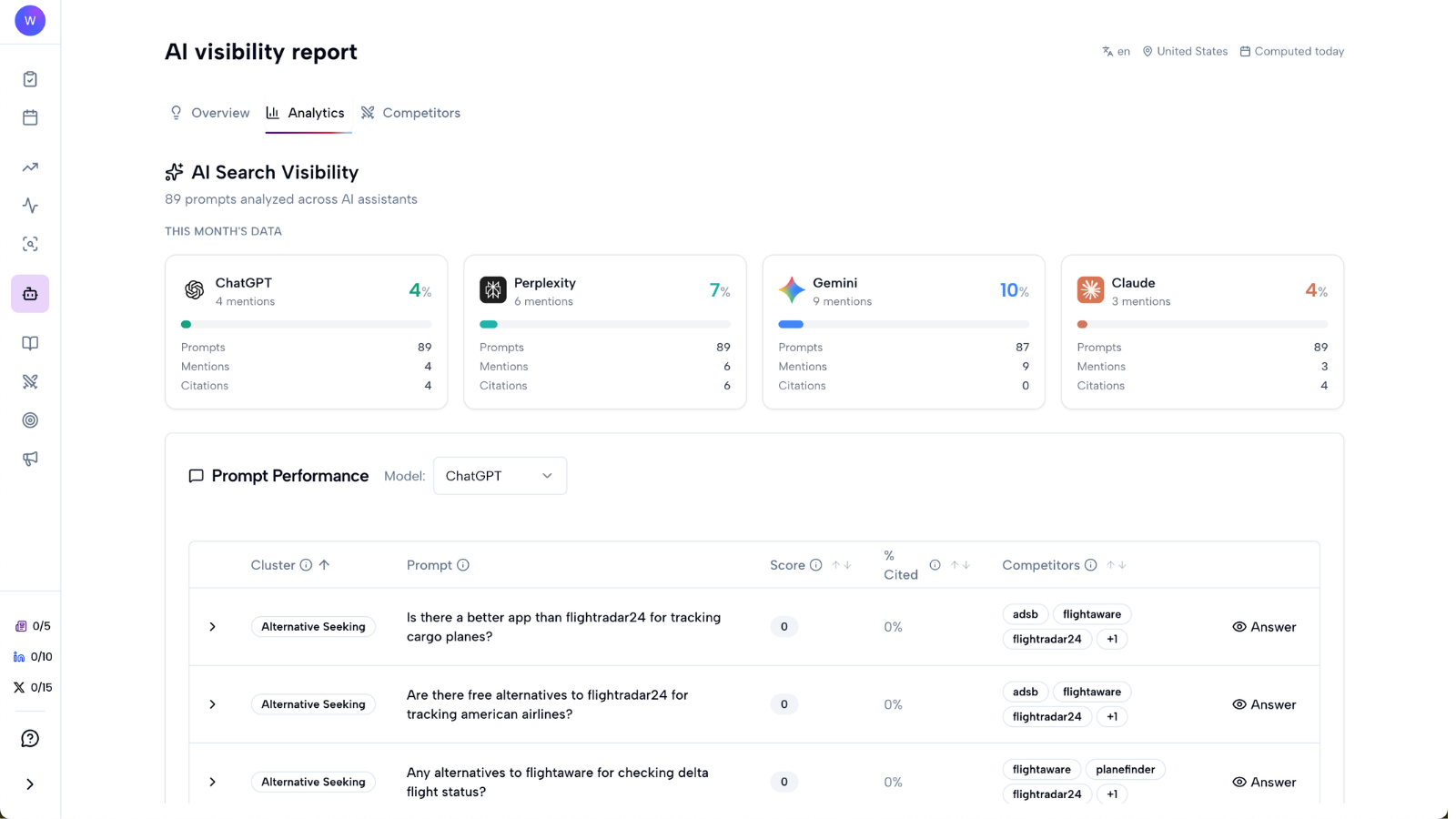
Task: Open the Model ChatGPT dropdown
Action: click(x=500, y=476)
